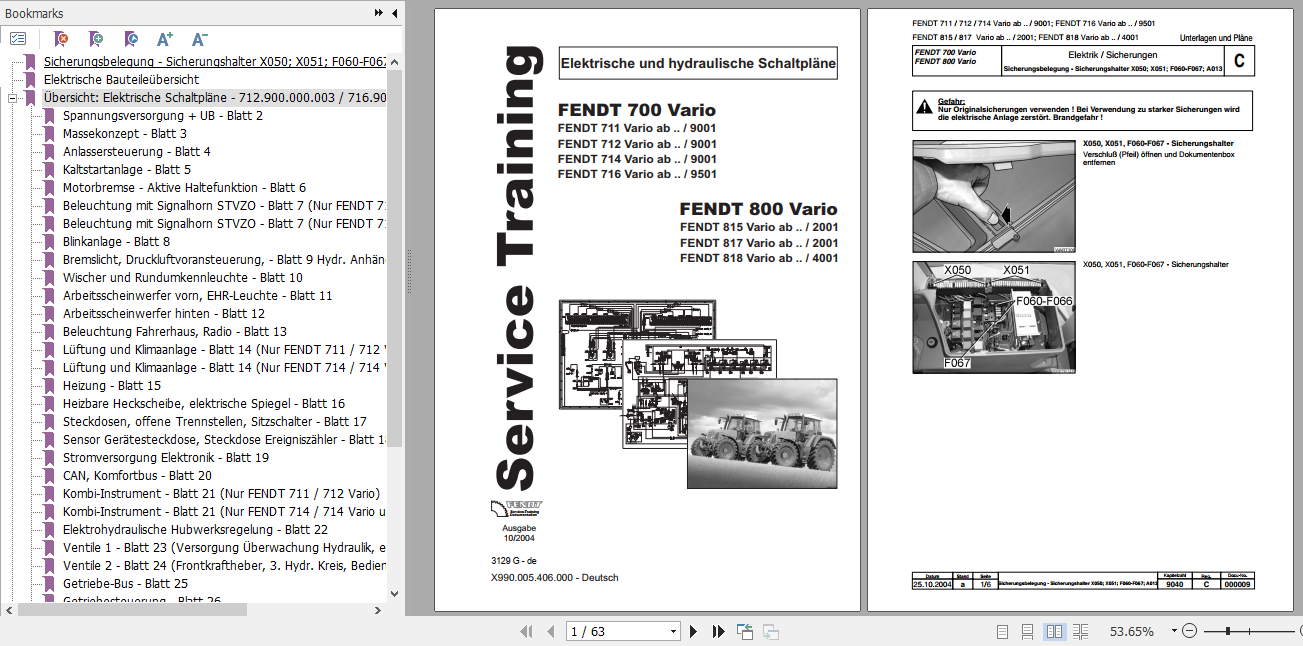Go to Ventile 1 - Blatt 23 bookmark
The width and height of the screenshot is (1303, 646).
(x=224, y=548)
